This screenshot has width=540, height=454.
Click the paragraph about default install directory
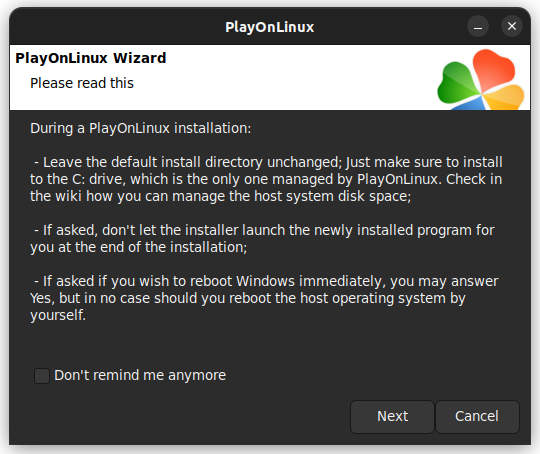(x=266, y=179)
